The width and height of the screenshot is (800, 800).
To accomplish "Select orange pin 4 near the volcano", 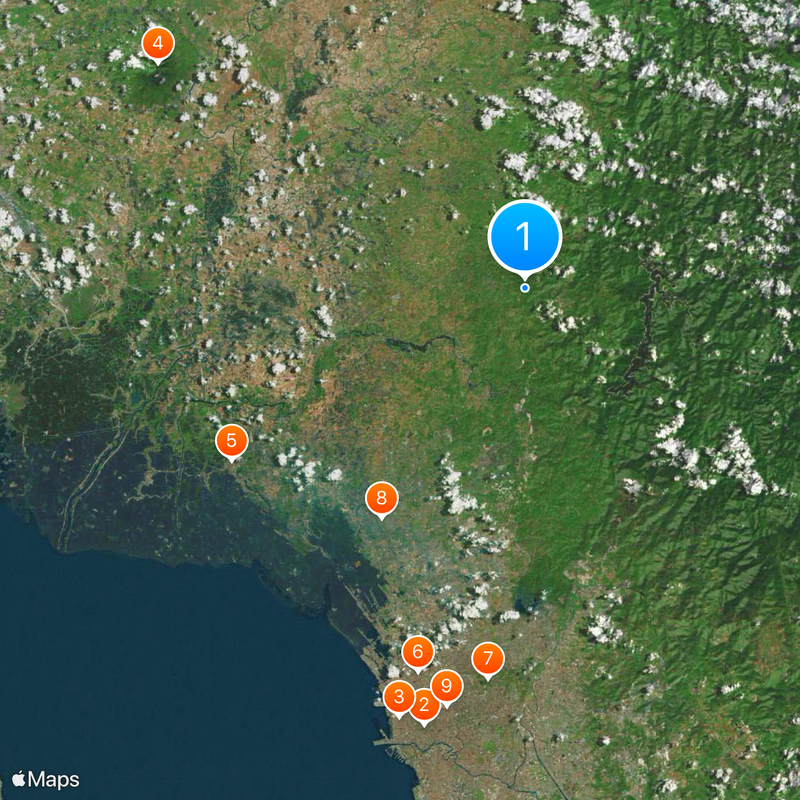I will [158, 43].
